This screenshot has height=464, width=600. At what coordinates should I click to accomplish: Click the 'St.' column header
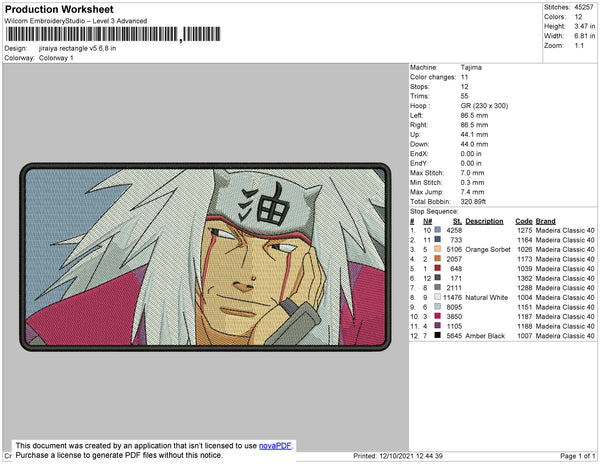[x=457, y=221]
